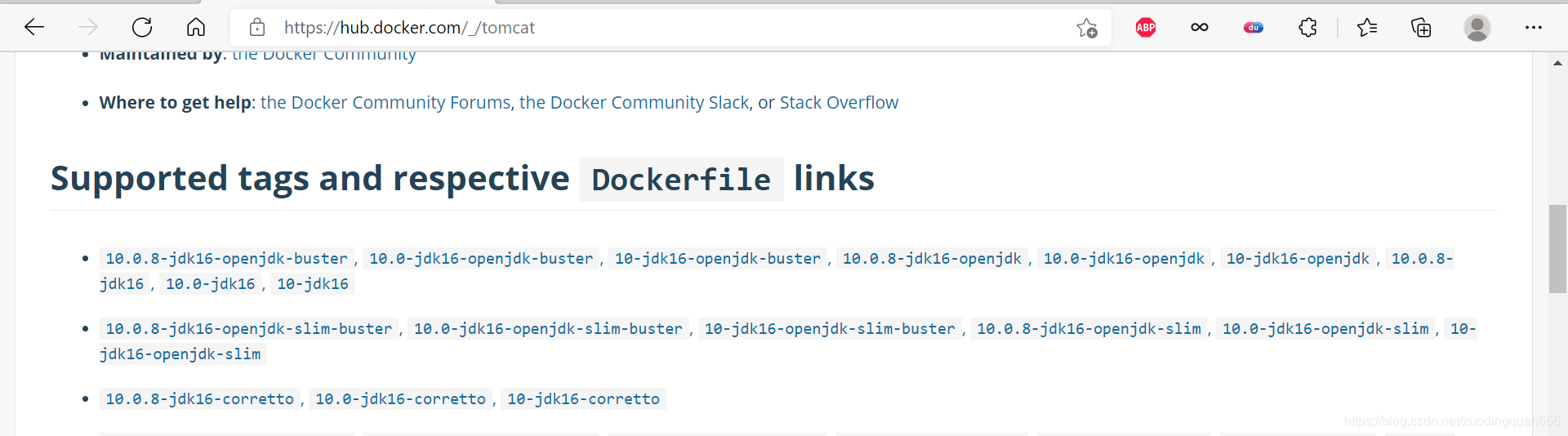Open the browser Settings and more menu
Screen dimensions: 1568x436
[x=1534, y=28]
